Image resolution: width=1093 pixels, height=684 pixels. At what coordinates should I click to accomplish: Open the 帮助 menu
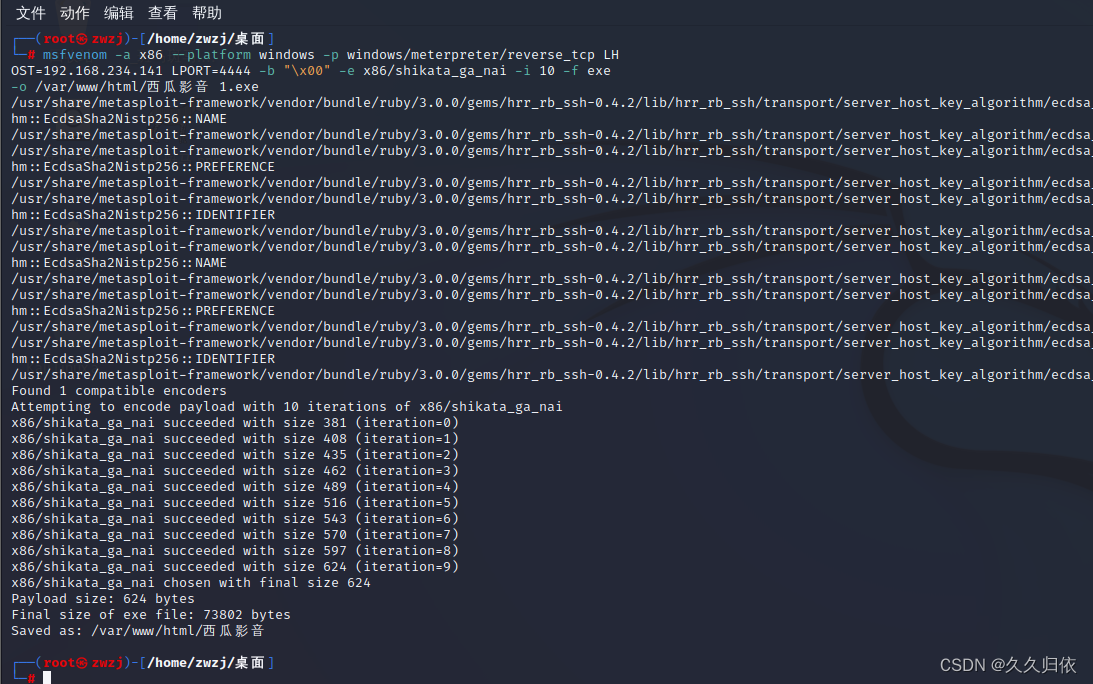206,13
